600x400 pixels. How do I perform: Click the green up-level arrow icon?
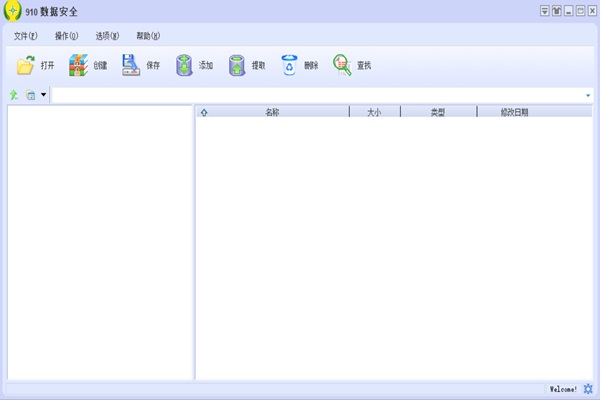(x=14, y=95)
